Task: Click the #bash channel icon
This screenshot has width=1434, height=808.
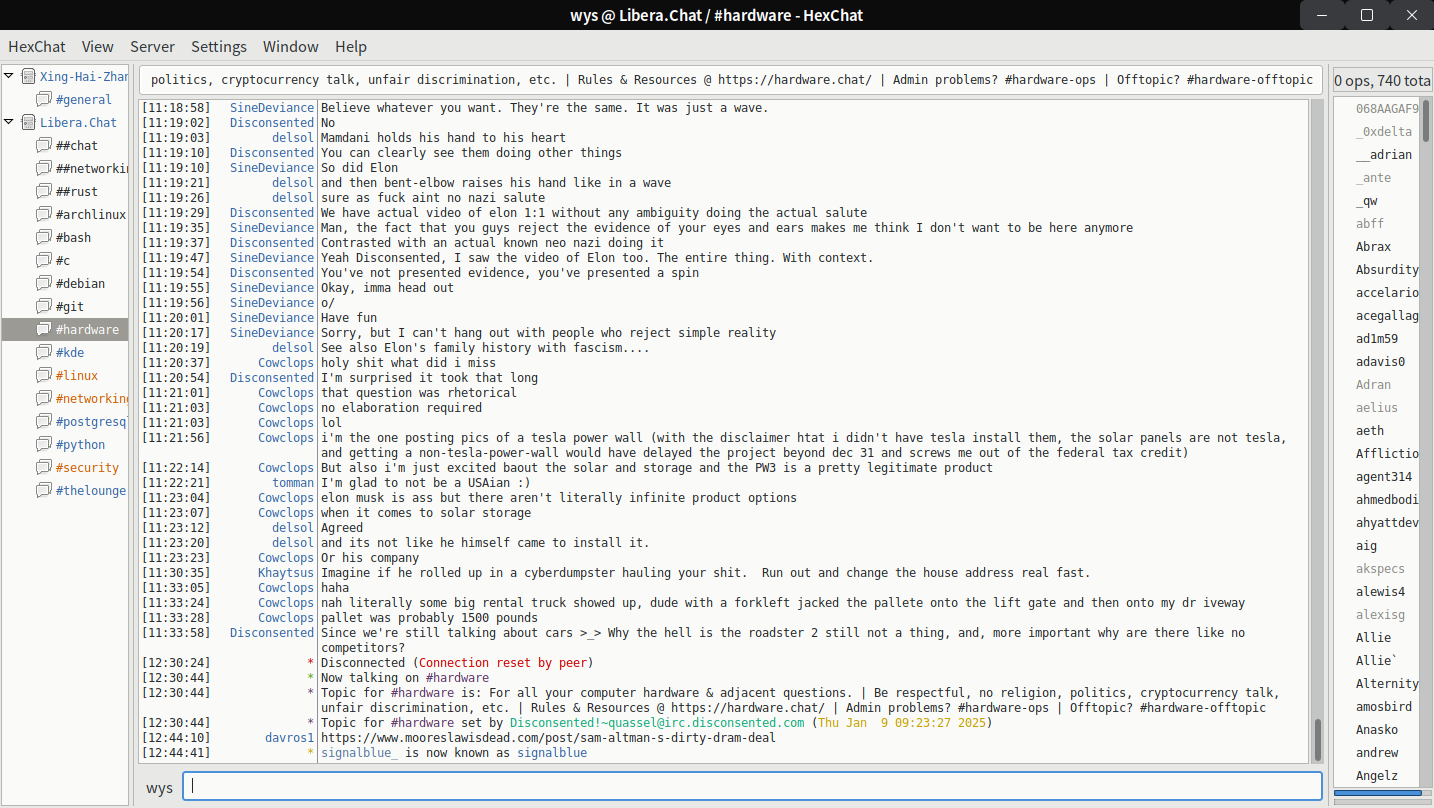Action: 44,237
